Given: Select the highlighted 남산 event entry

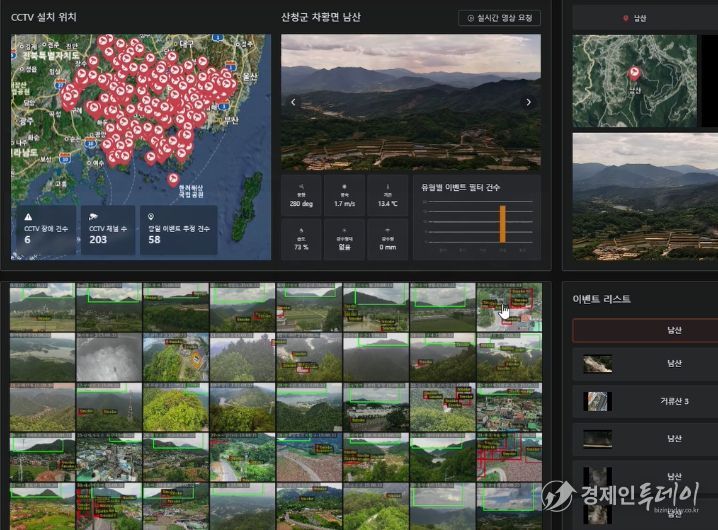Looking at the screenshot, I should 645,329.
